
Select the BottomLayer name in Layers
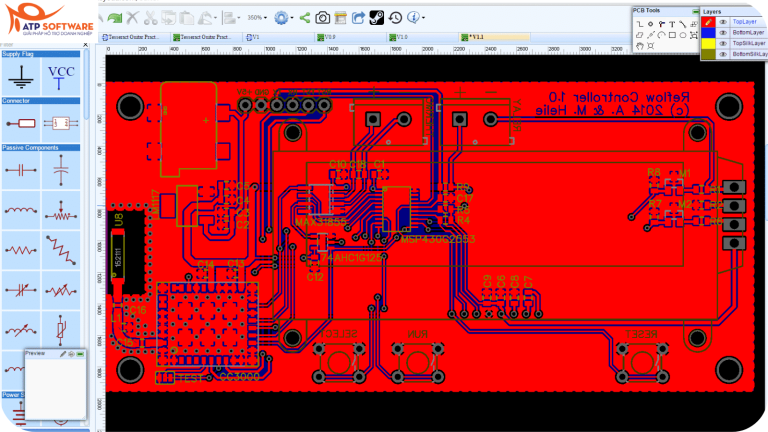[748, 32]
